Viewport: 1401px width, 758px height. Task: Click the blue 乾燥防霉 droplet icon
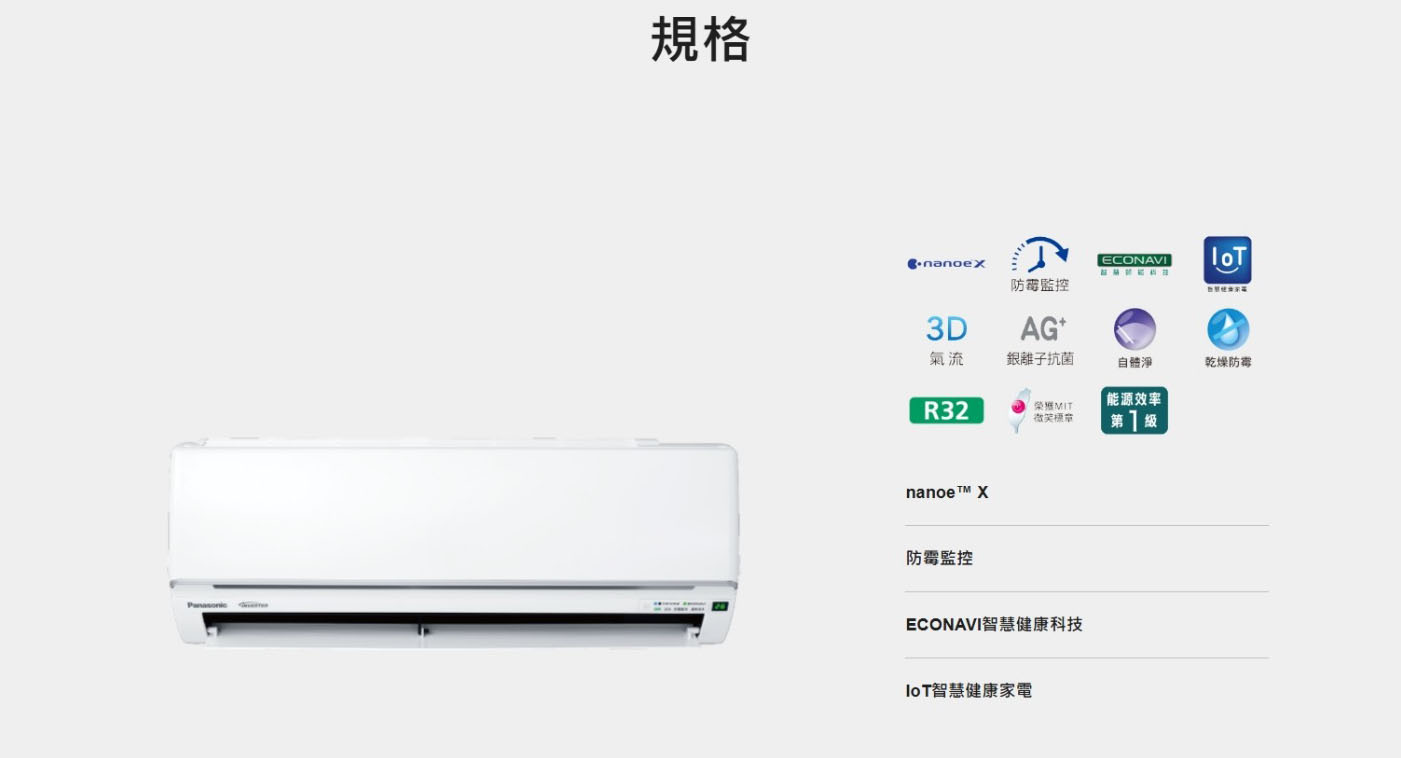click(1228, 339)
